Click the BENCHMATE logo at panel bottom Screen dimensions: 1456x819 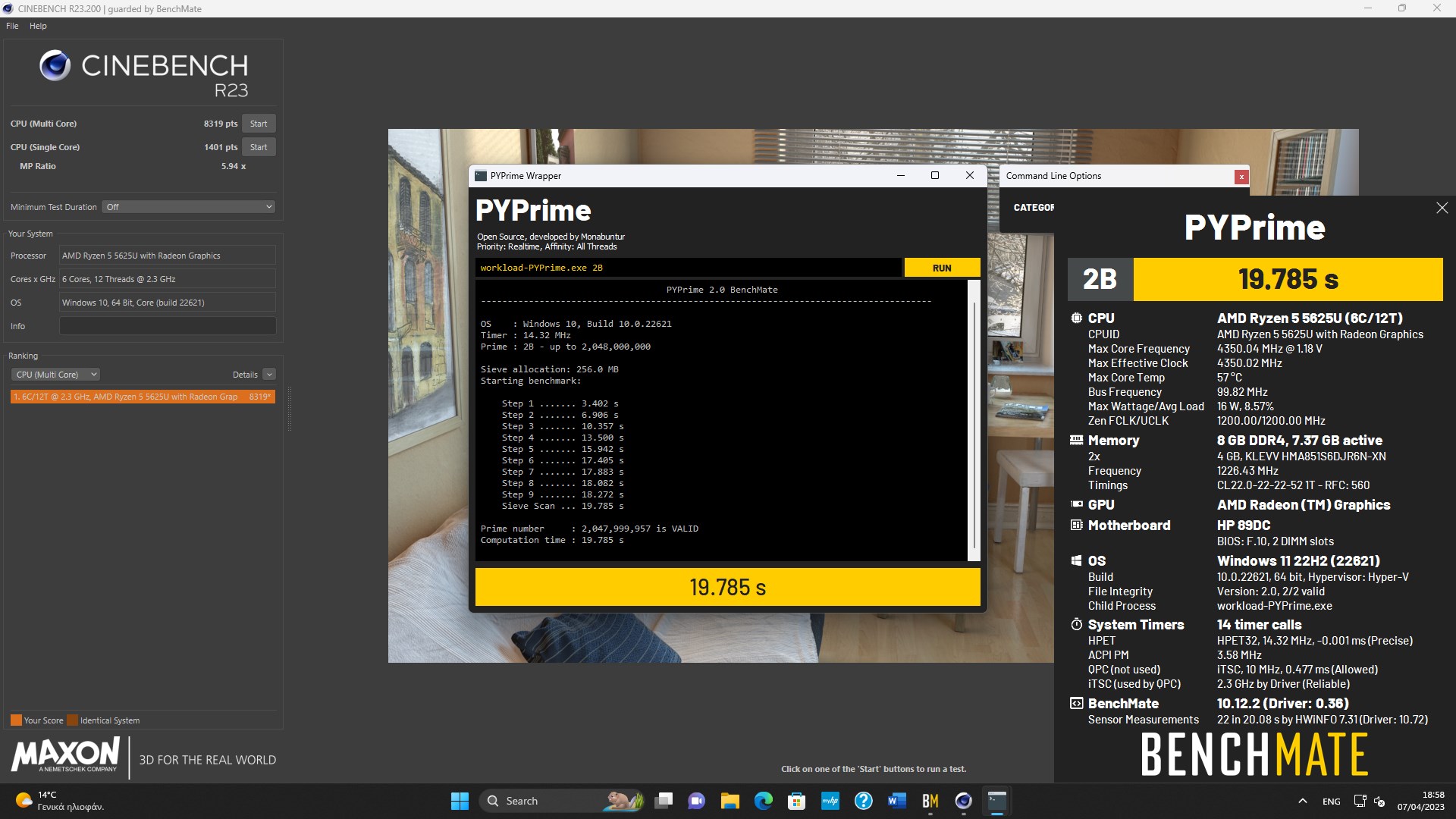(1254, 755)
